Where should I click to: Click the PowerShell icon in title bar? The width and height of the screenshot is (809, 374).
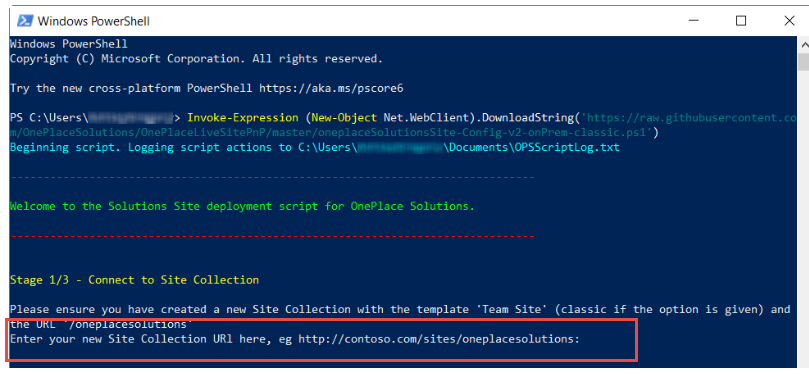pos(24,21)
